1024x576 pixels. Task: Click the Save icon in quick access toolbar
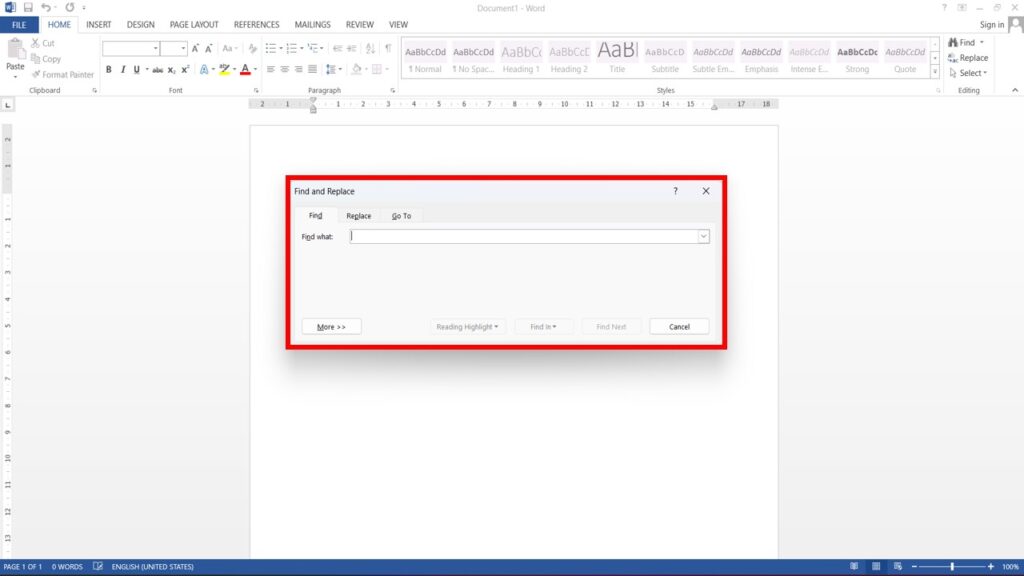click(x=28, y=7)
